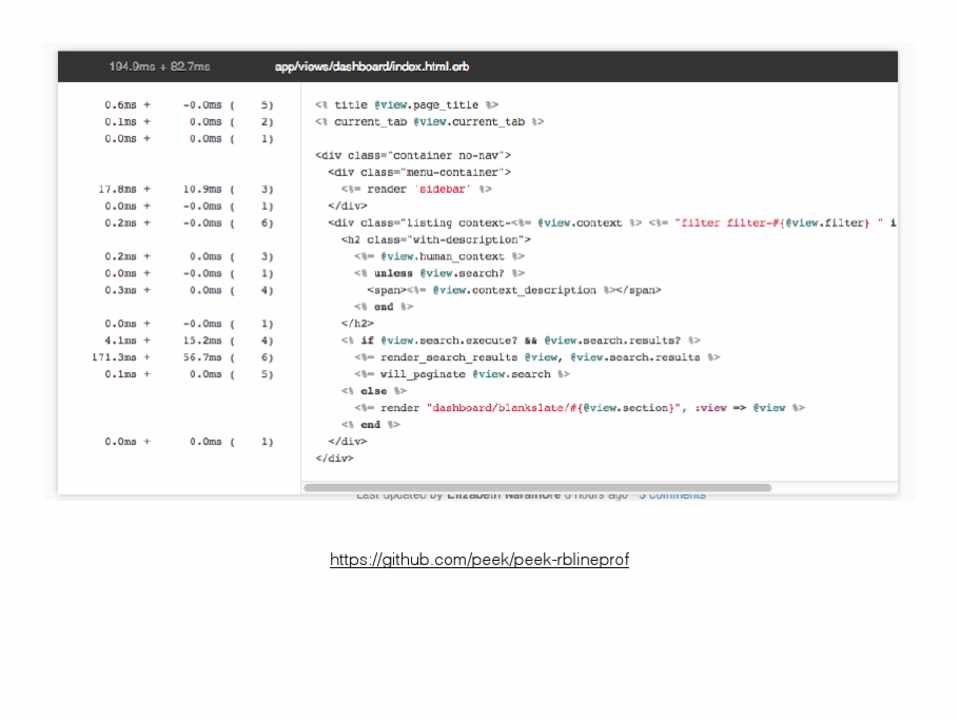
Task: Select the h2 class "with-description" line
Action: (435, 240)
